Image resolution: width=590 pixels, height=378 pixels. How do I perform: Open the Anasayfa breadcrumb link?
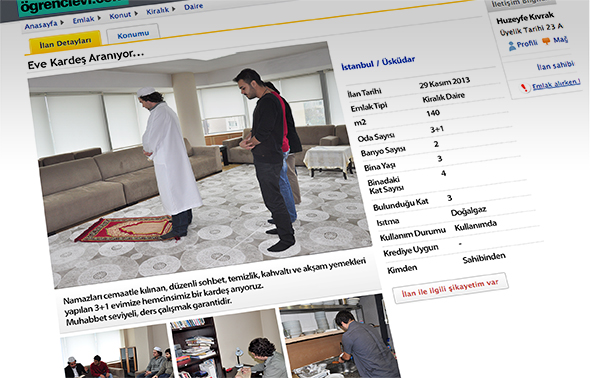point(41,25)
